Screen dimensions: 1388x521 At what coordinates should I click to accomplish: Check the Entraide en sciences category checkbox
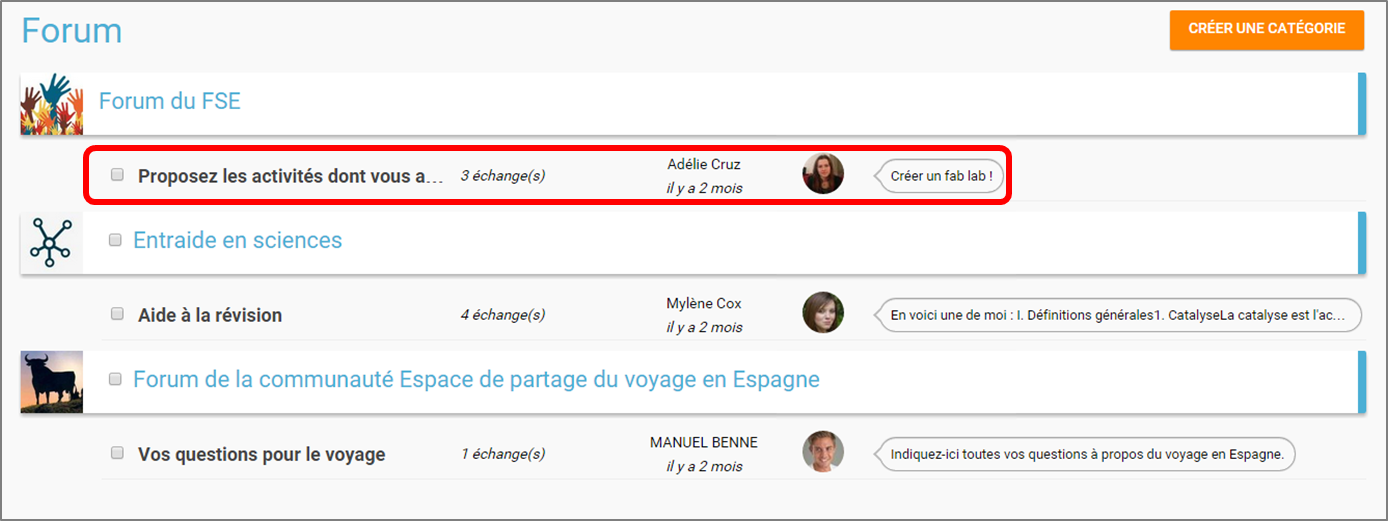115,240
